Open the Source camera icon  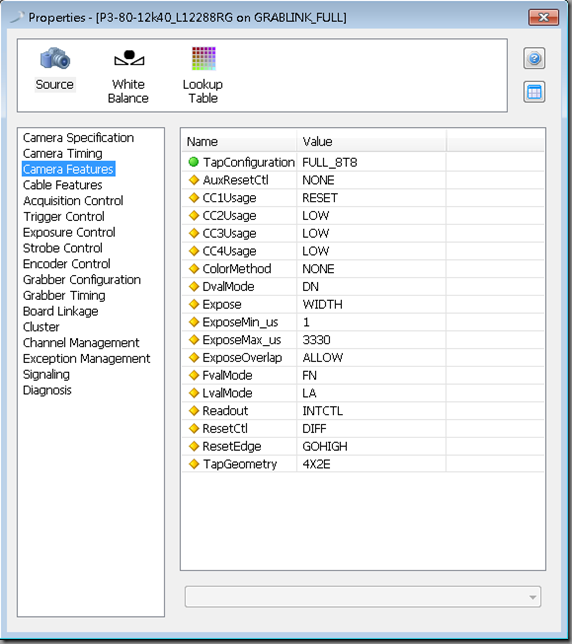click(55, 58)
